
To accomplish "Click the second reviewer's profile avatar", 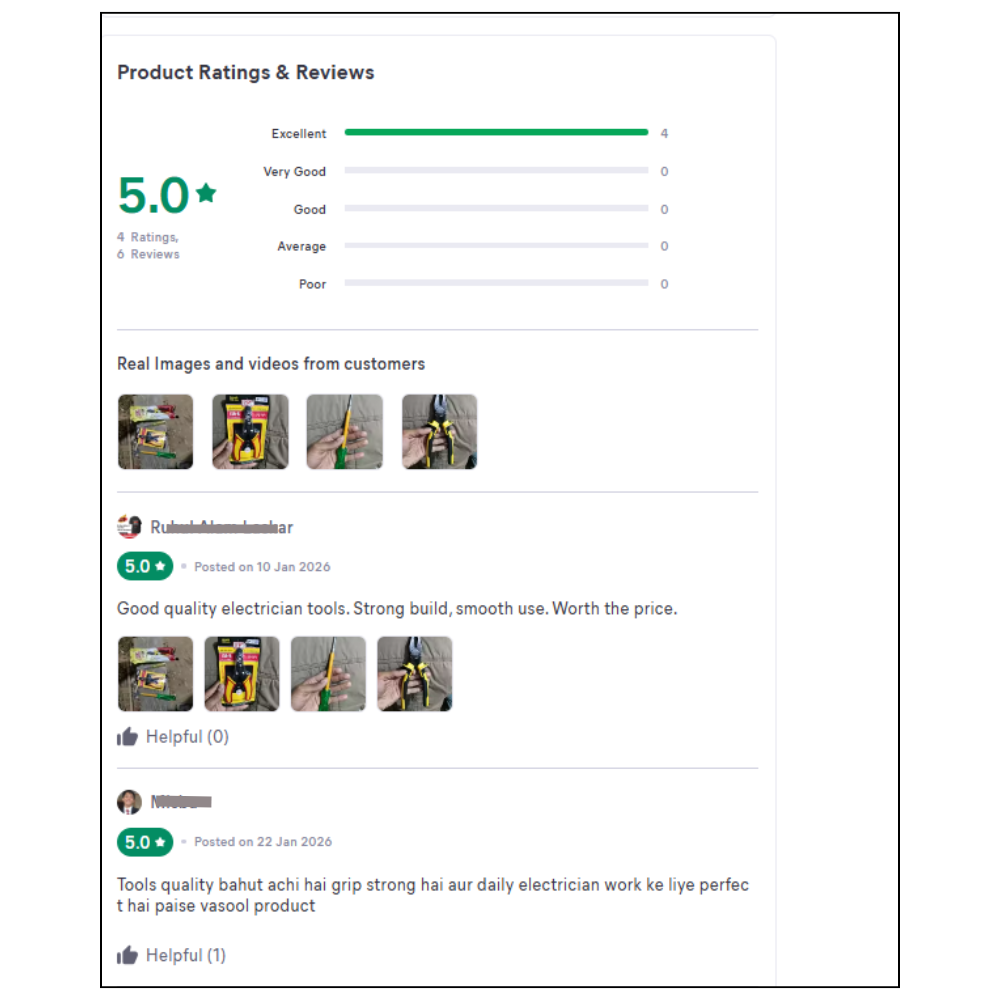I will [x=129, y=801].
